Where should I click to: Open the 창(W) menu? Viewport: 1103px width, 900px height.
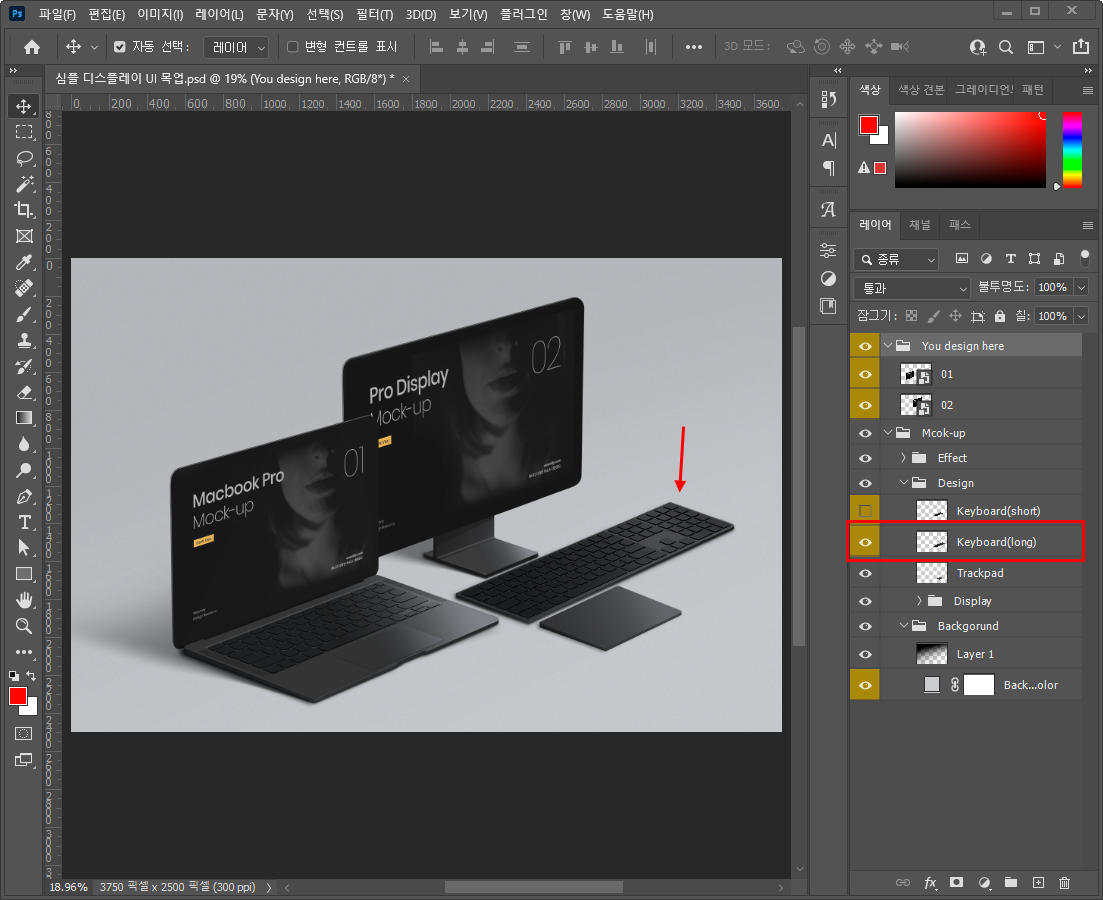(x=575, y=14)
